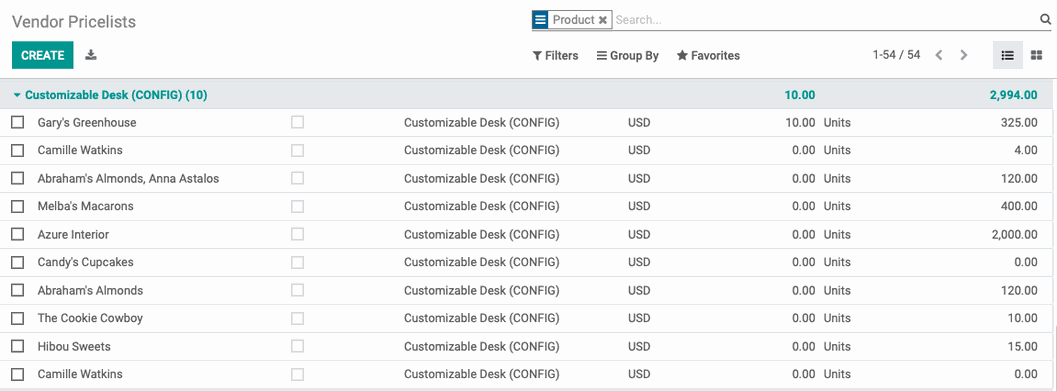
Task: Open The Cookie Cowboy vendor record
Action: tap(90, 318)
